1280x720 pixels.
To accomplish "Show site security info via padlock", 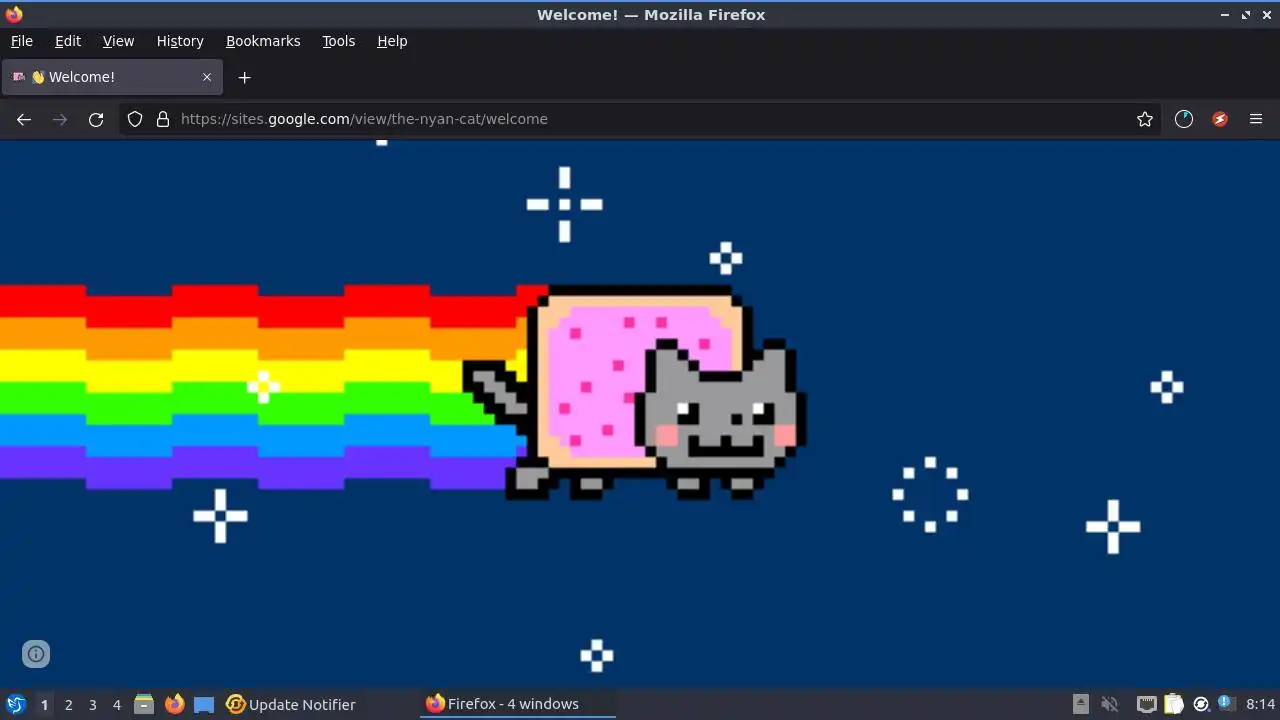I will (163, 119).
